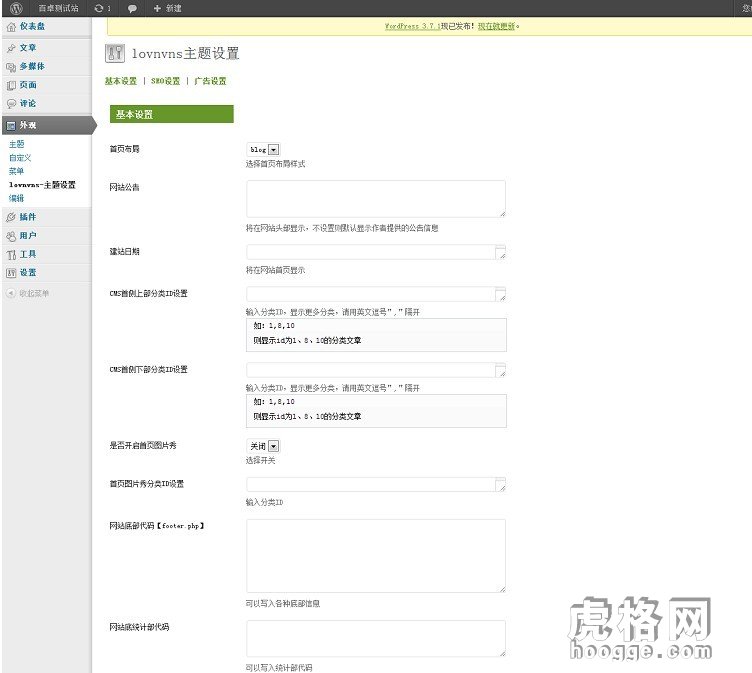
Task: Click the 插件 plugin icon in sidebar
Action: point(11,217)
